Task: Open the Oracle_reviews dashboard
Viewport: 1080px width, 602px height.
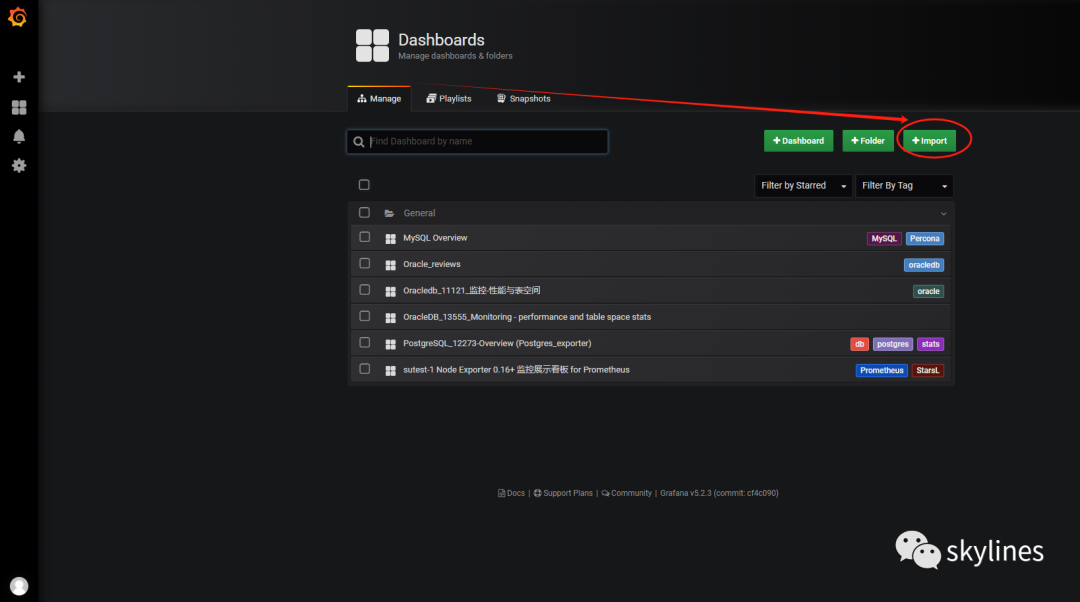Action: [x=432, y=264]
